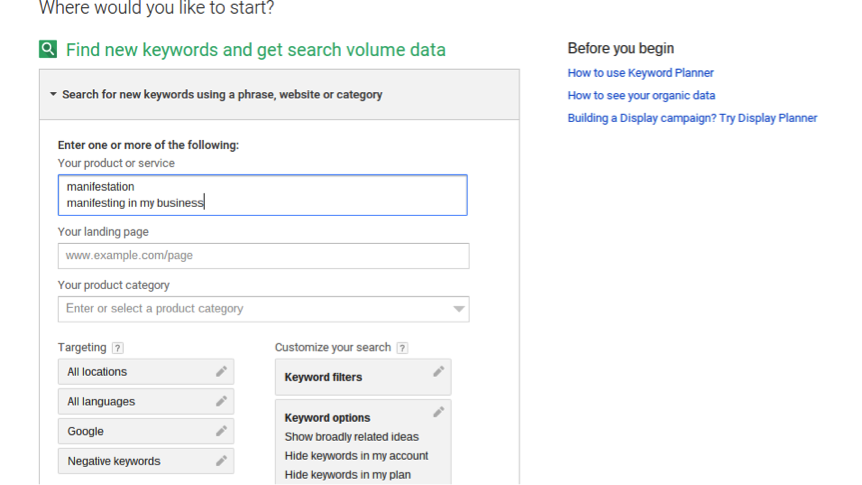Open How to see your organic data
The height and width of the screenshot is (485, 862).
[641, 95]
